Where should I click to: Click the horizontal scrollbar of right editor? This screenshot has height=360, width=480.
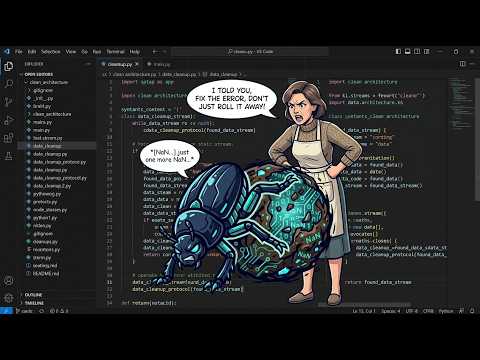(363, 304)
